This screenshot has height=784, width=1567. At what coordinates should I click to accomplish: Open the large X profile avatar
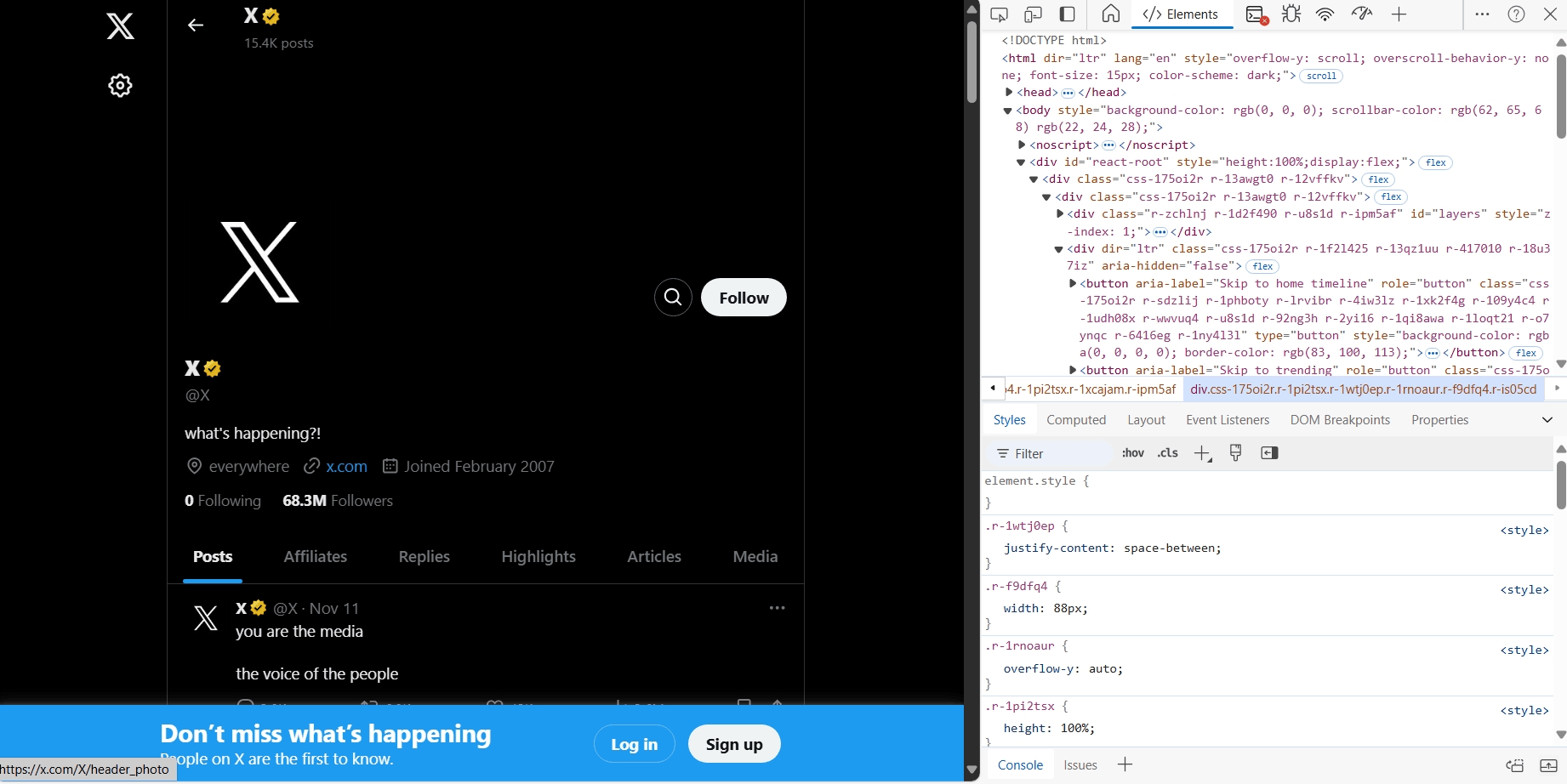coord(259,262)
